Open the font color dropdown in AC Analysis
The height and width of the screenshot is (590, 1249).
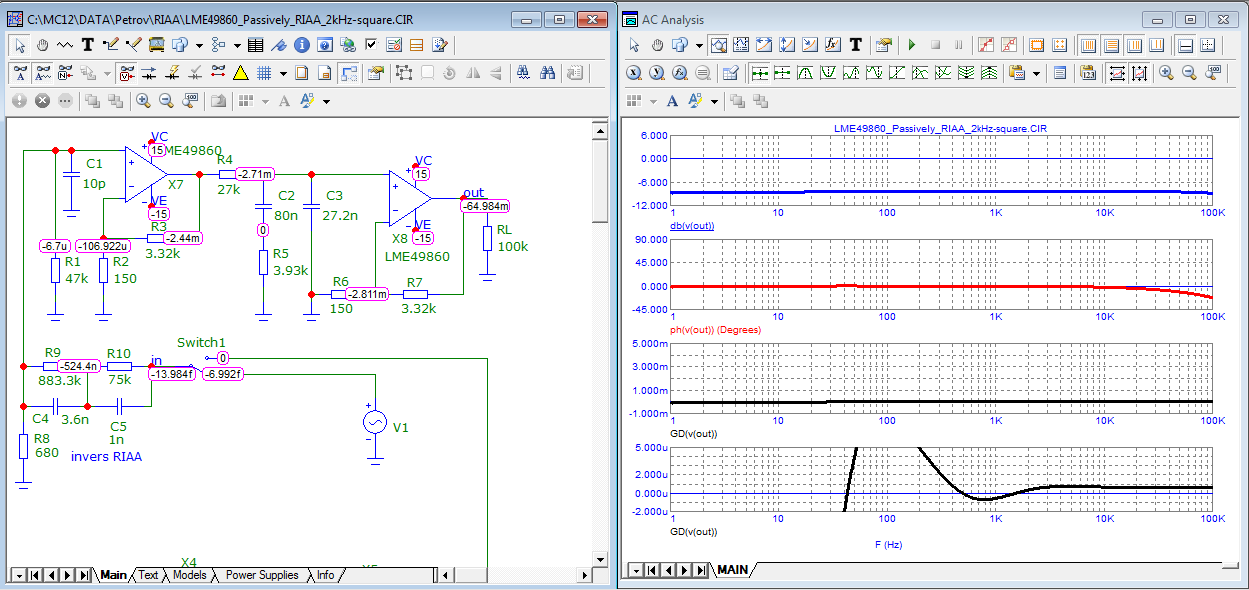tap(713, 101)
